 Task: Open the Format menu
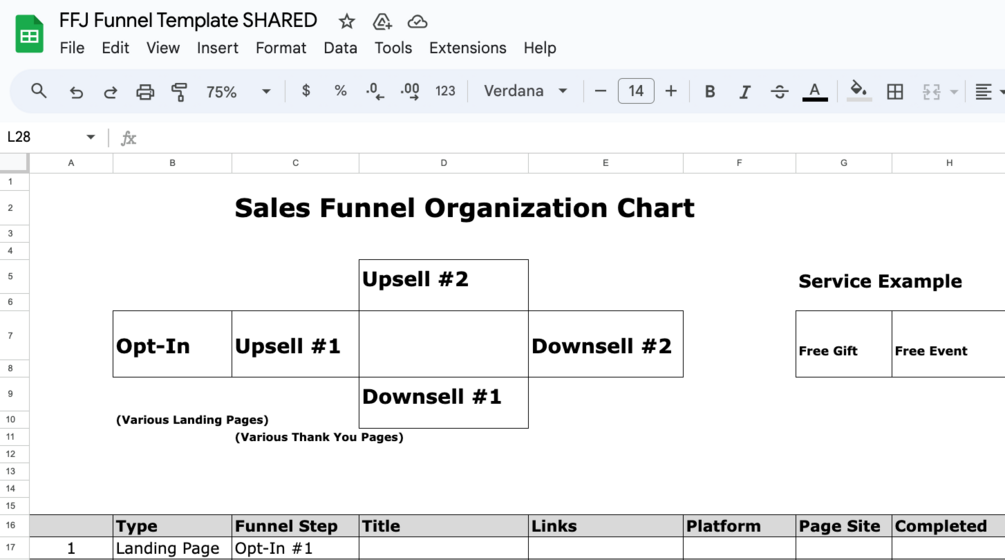click(281, 48)
